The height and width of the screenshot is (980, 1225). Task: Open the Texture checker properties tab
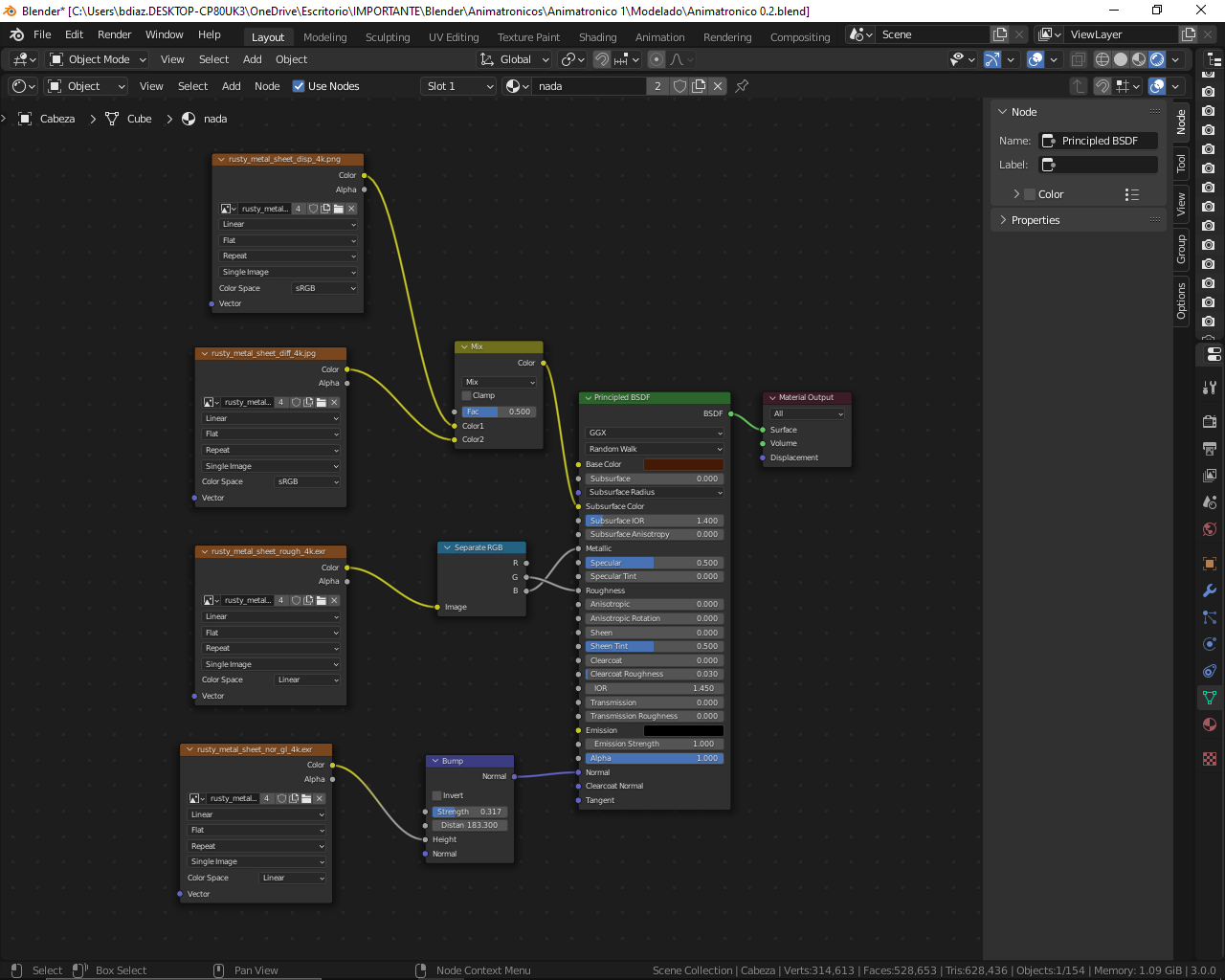click(x=1210, y=759)
